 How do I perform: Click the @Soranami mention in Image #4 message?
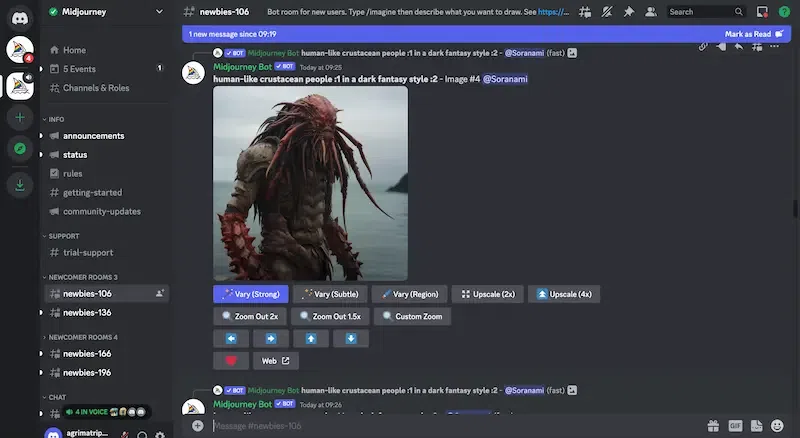coord(505,79)
